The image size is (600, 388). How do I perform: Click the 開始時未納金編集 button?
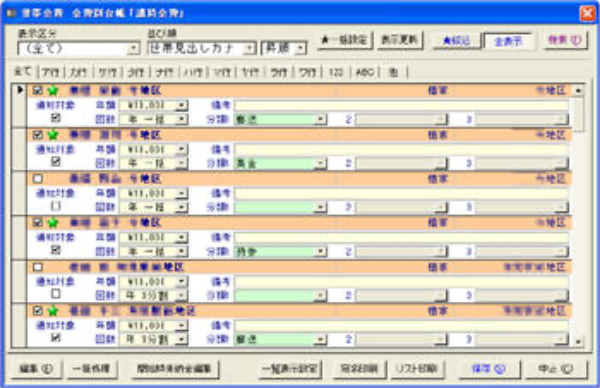[174, 369]
